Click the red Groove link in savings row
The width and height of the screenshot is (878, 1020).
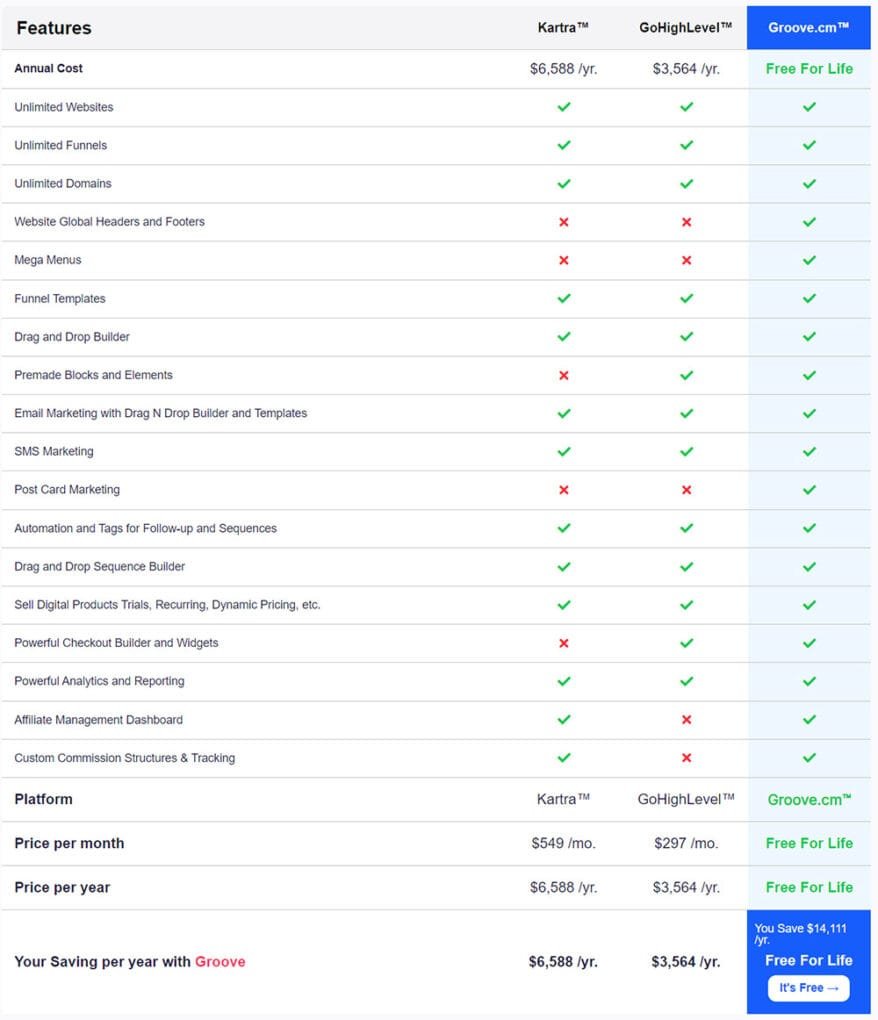(220, 962)
